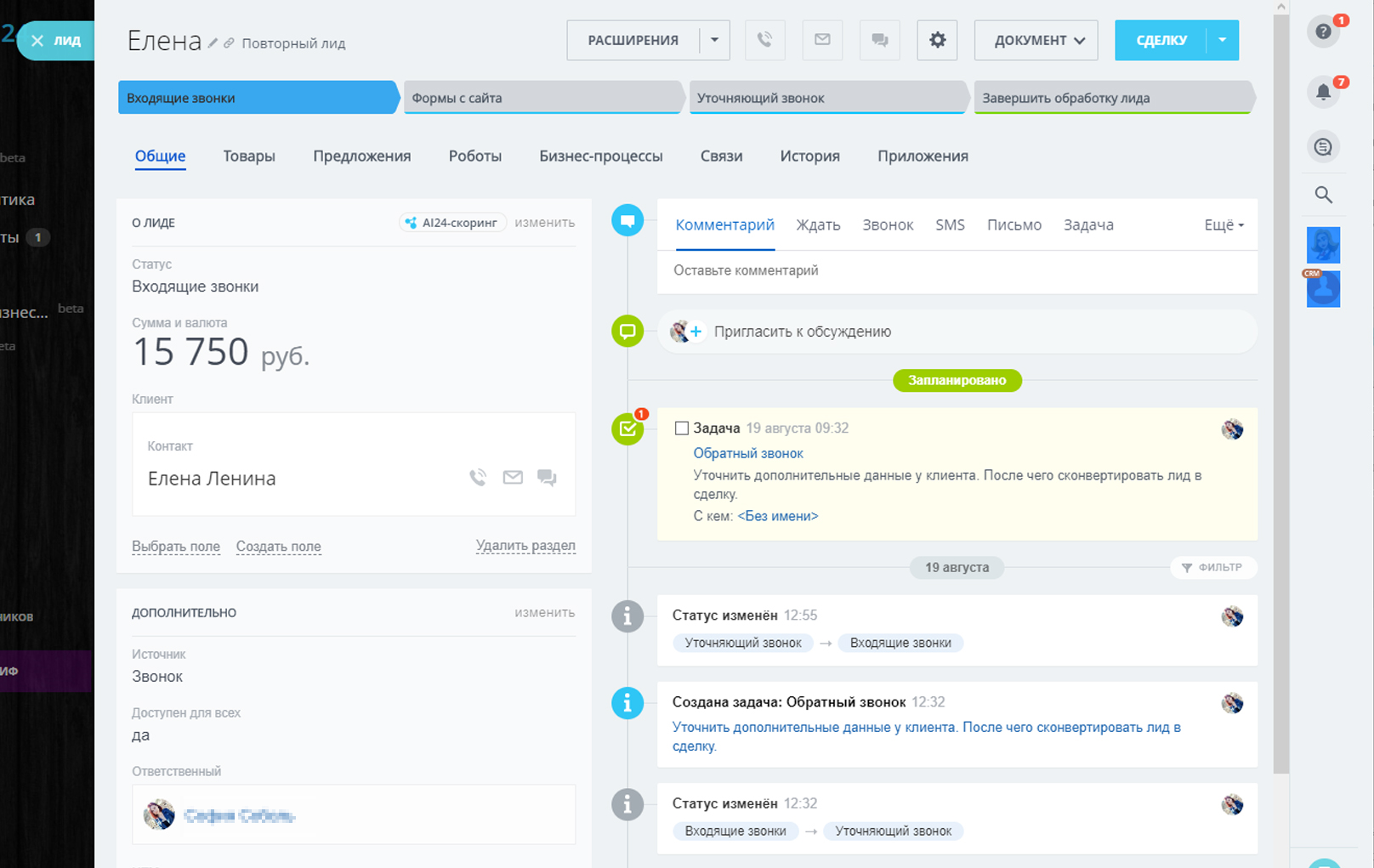The image size is (1374, 868).
Task: Edit lead name with pencil icon
Action: 213,43
